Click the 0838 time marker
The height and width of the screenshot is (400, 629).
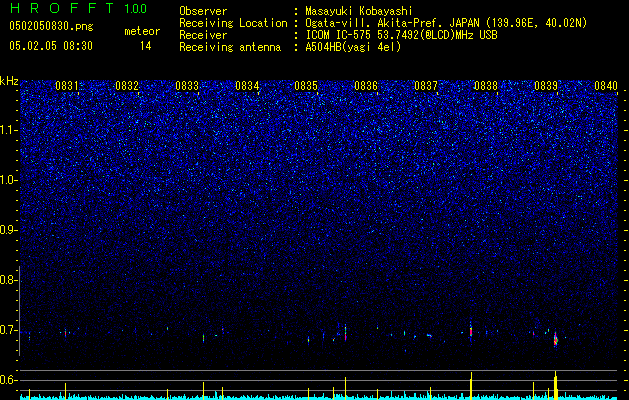(x=485, y=86)
